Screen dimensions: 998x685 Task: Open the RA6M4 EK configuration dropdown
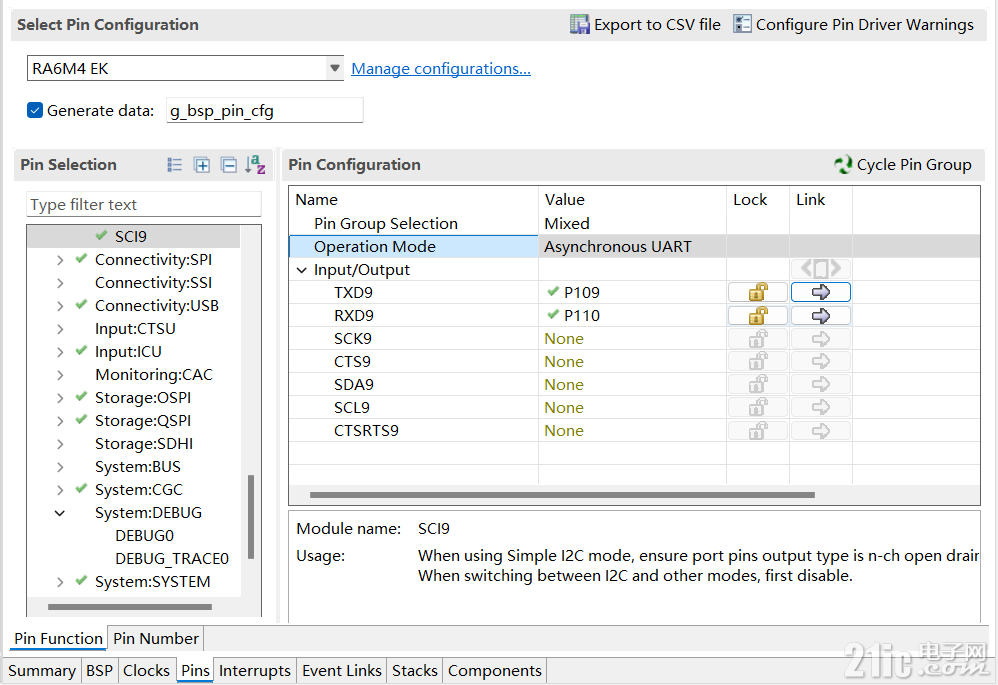(x=334, y=68)
